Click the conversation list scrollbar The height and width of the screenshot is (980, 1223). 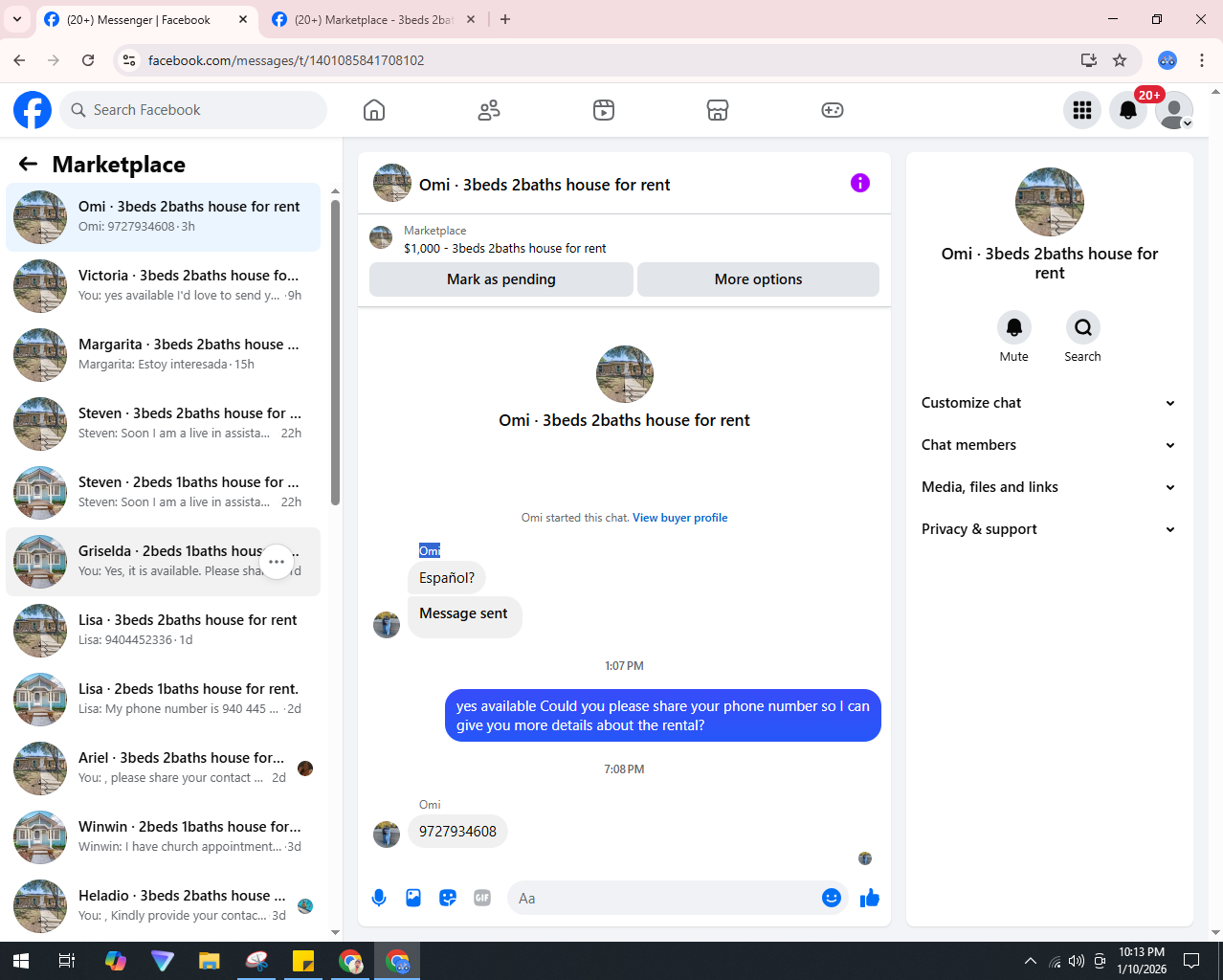[335, 352]
